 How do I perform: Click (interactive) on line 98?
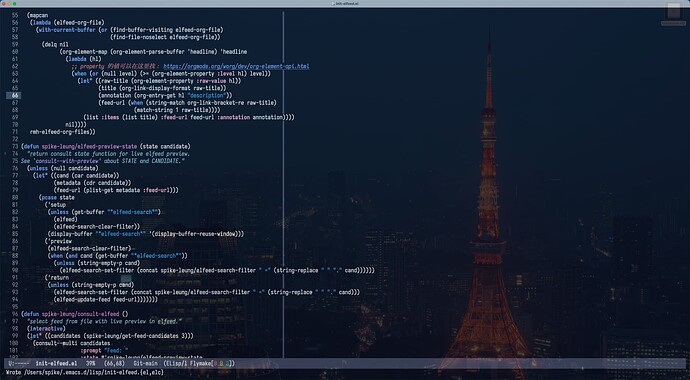coord(46,329)
